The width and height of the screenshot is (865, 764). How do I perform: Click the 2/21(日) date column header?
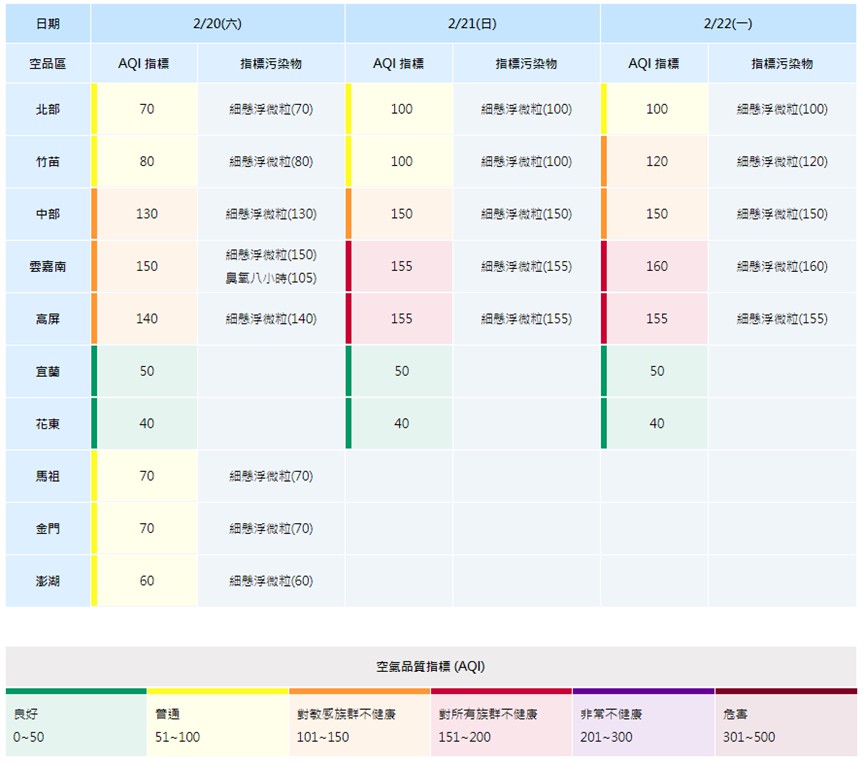tap(472, 23)
